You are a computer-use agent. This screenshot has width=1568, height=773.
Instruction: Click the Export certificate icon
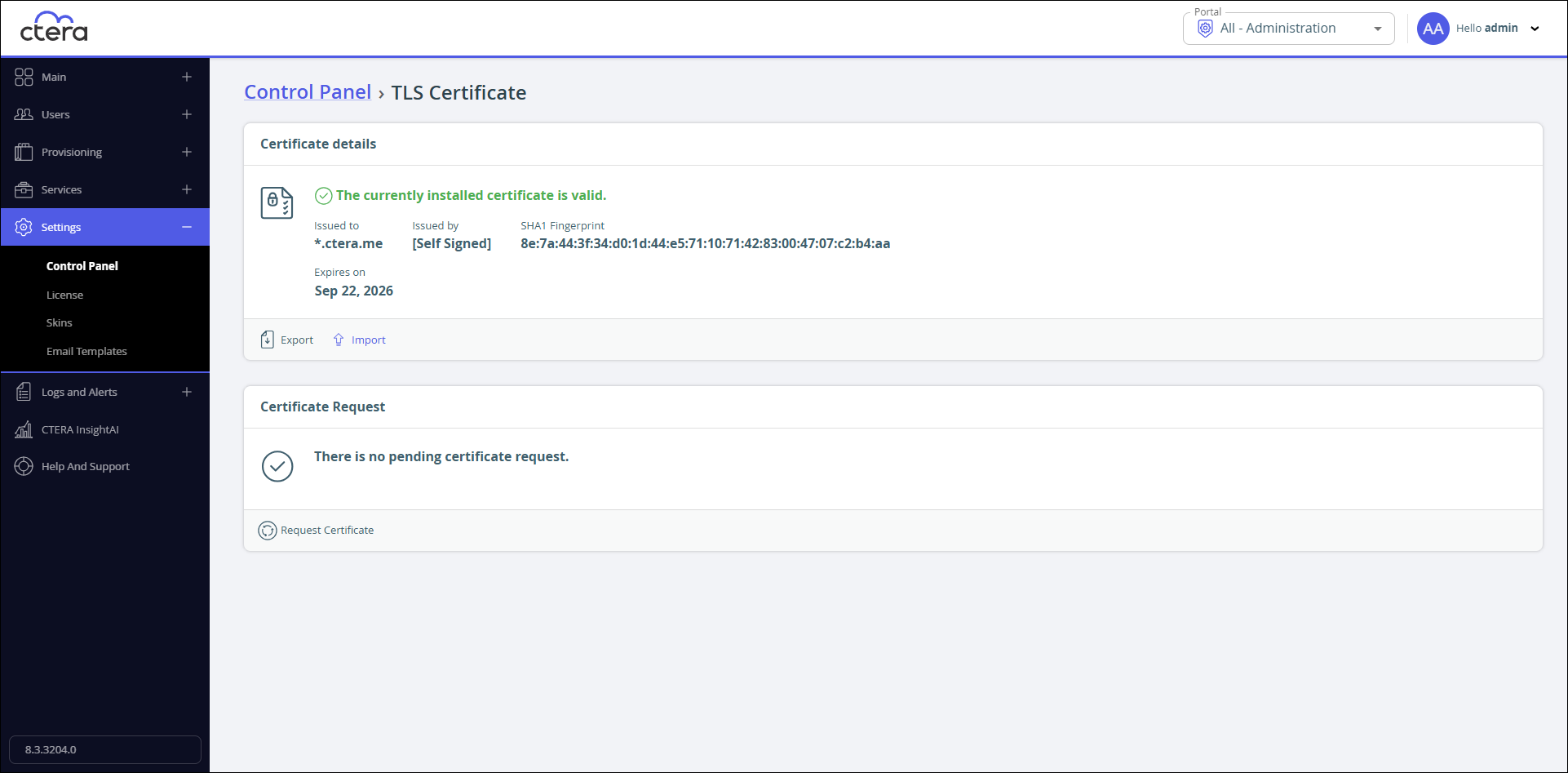coord(267,340)
